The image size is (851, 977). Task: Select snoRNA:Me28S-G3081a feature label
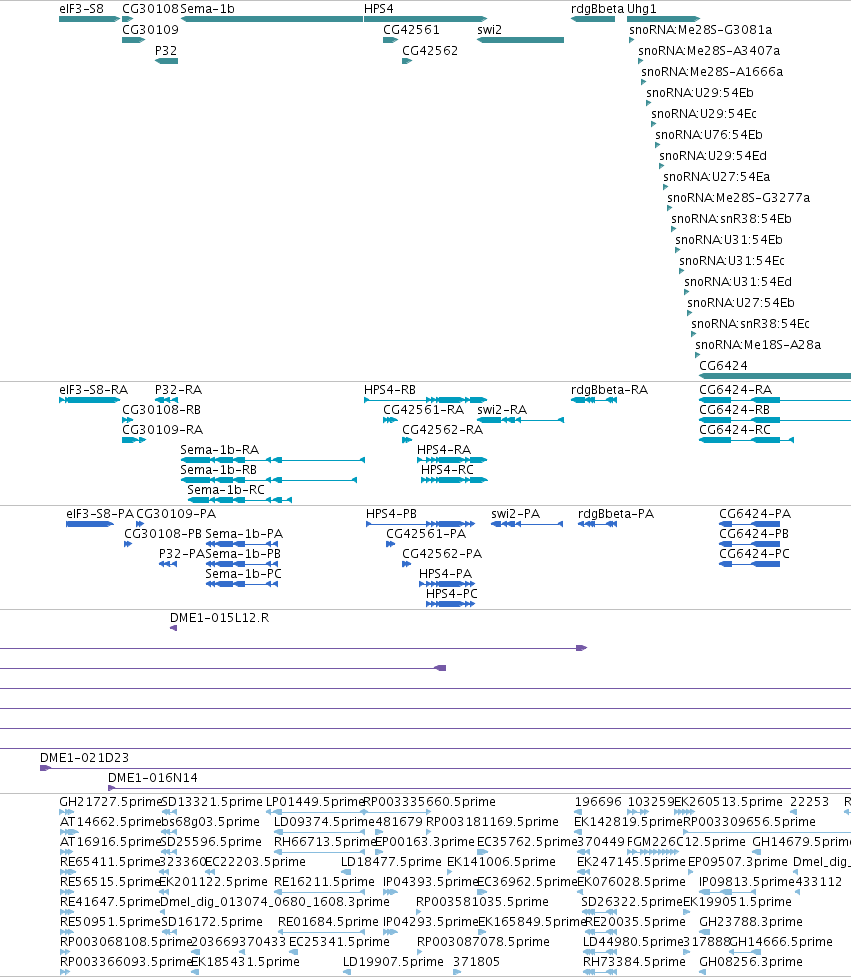[x=700, y=30]
